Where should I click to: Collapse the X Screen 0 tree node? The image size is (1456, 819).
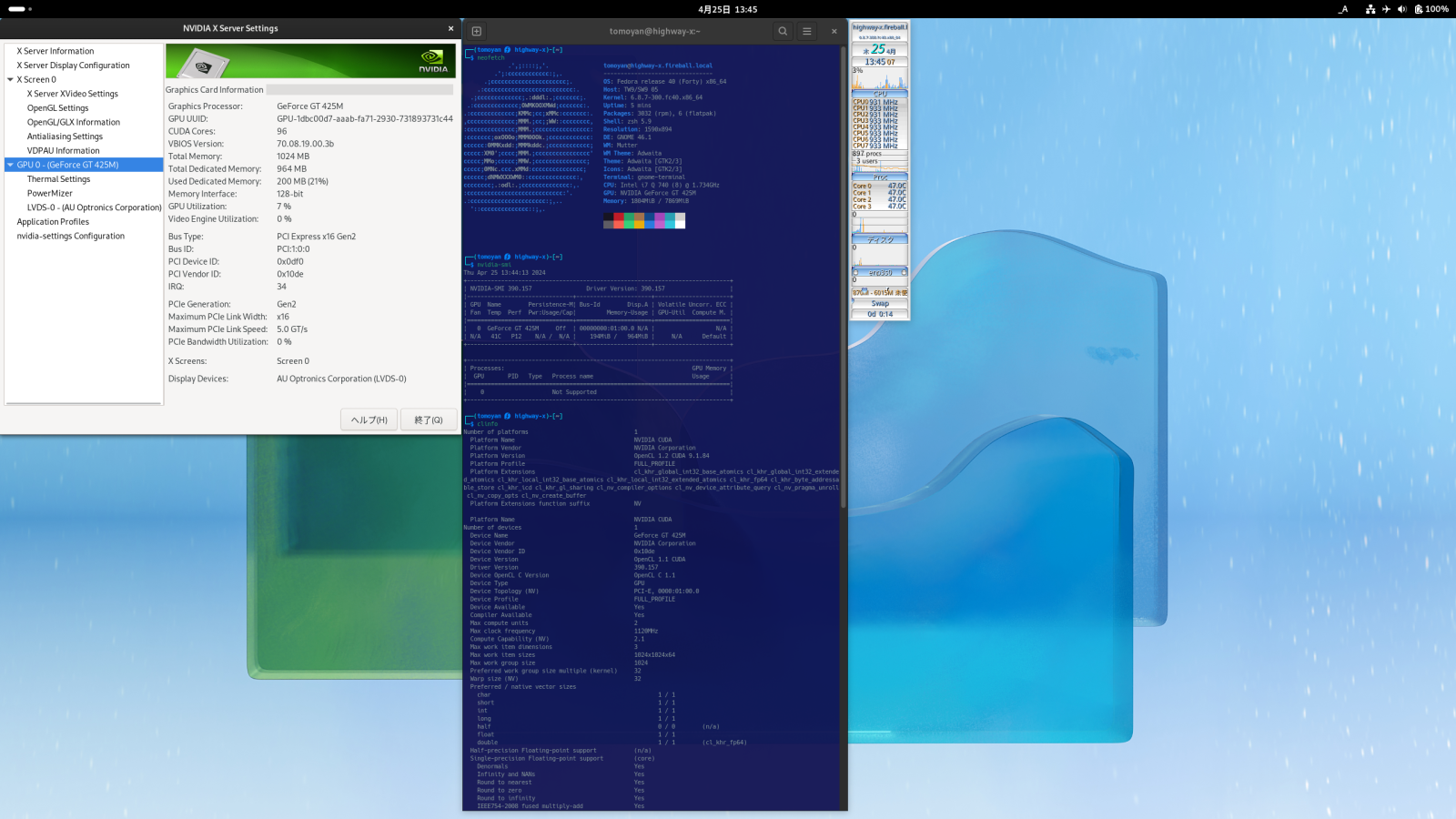(x=10, y=80)
